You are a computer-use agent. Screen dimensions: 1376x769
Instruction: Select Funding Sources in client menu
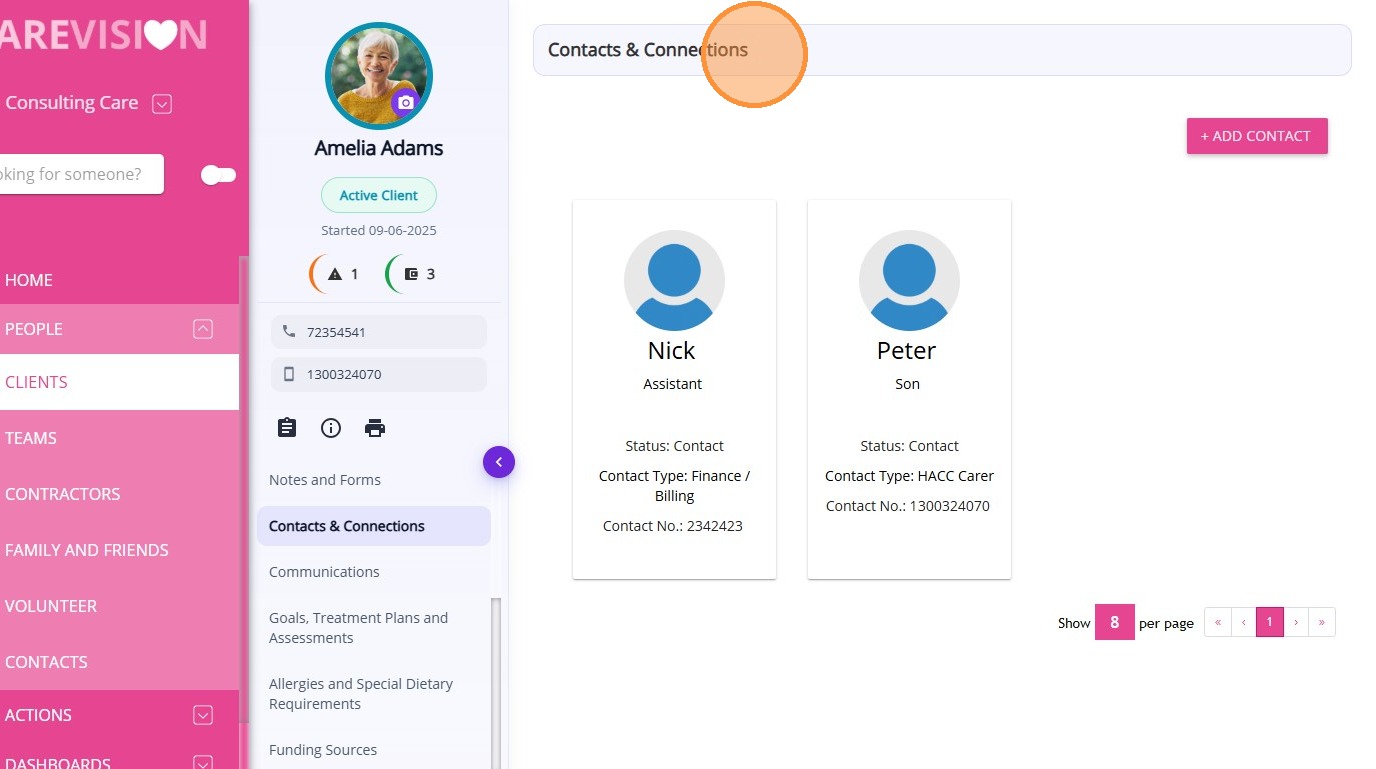coord(323,750)
